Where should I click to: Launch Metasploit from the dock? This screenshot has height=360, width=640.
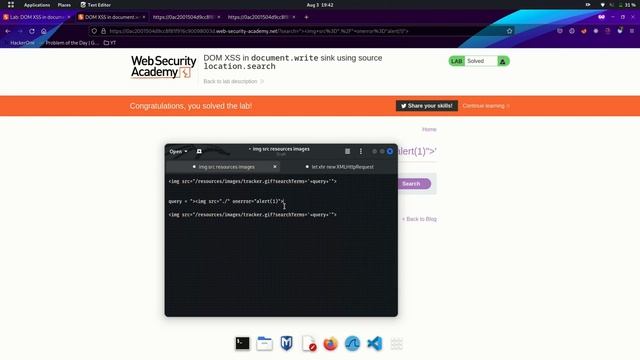287,343
